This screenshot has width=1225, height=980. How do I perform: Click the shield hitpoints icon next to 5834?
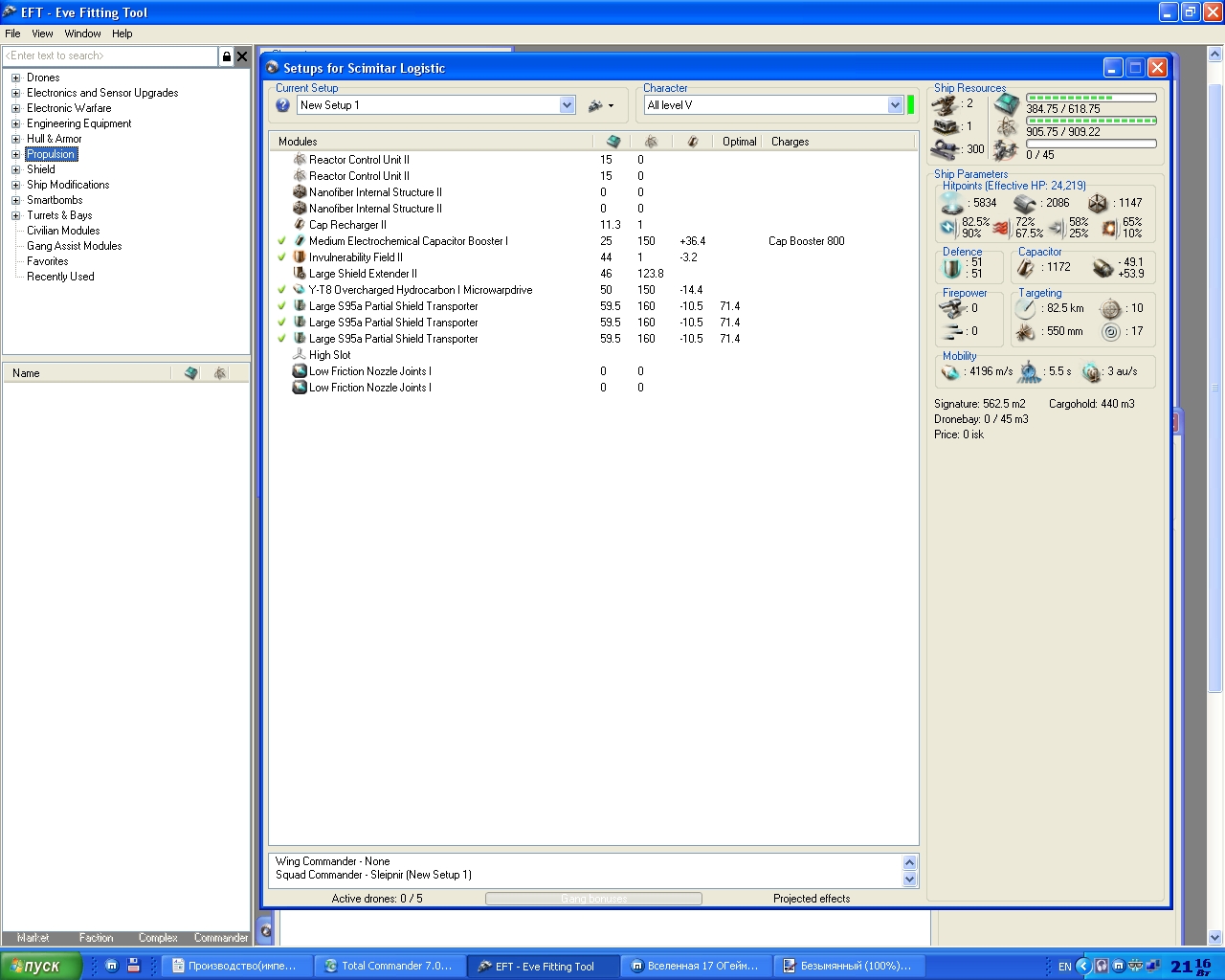pos(952,203)
